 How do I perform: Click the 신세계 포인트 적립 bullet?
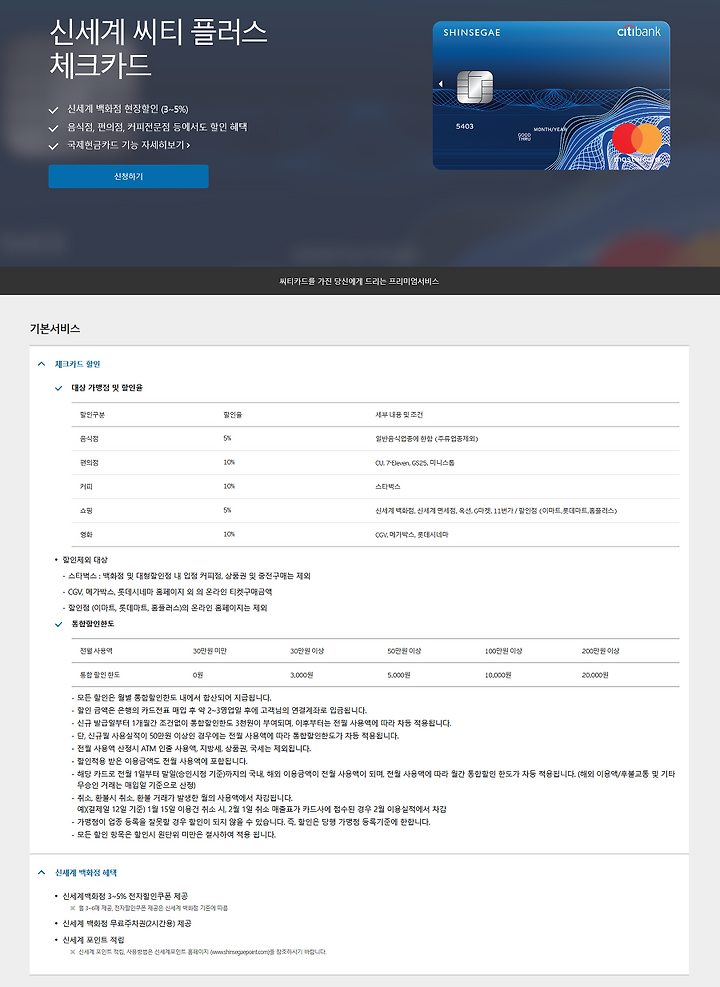click(x=93, y=940)
